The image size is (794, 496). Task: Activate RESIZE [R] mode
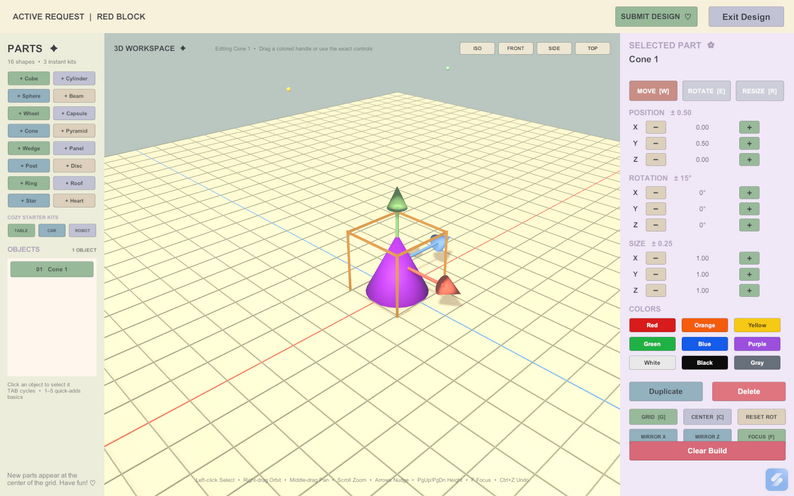(x=760, y=91)
